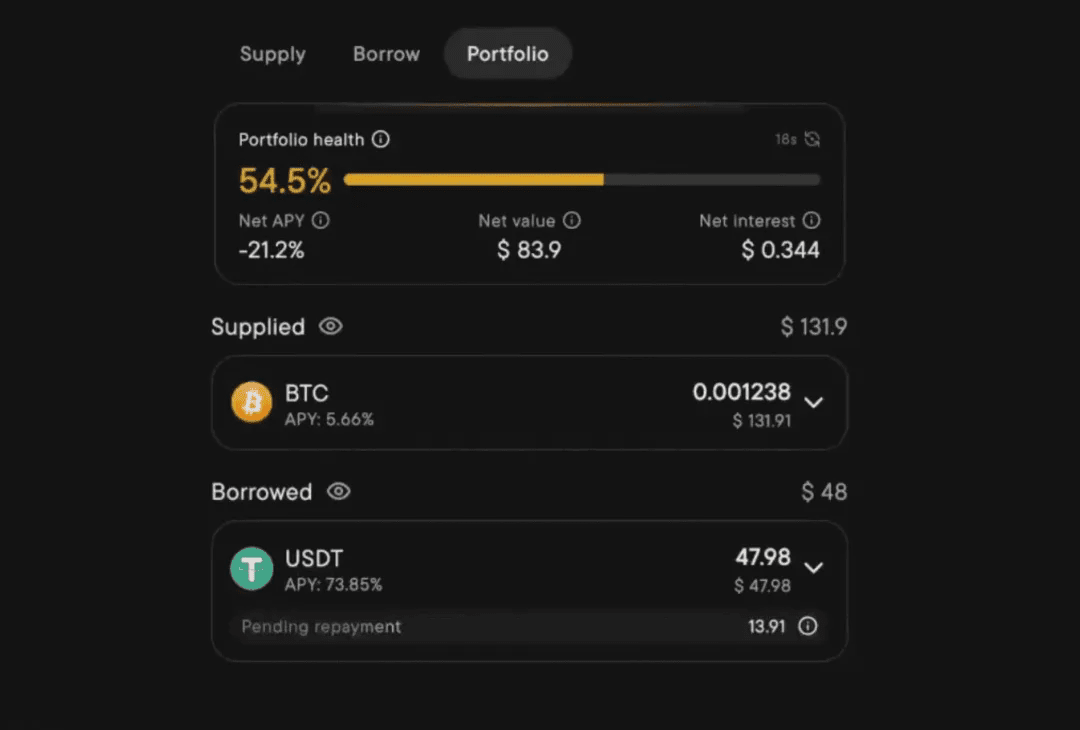Select the Portfolio tab
The width and height of the screenshot is (1080, 730).
point(508,54)
